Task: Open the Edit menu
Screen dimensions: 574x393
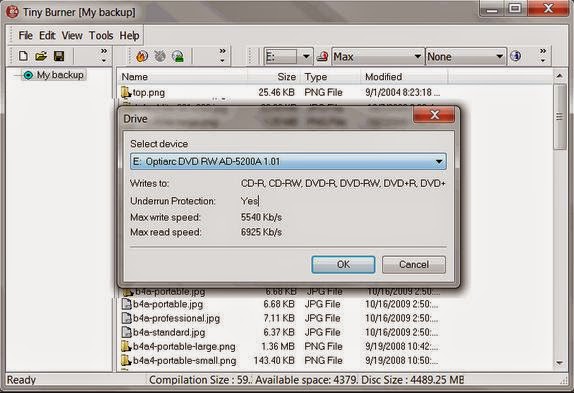Action: [x=47, y=35]
